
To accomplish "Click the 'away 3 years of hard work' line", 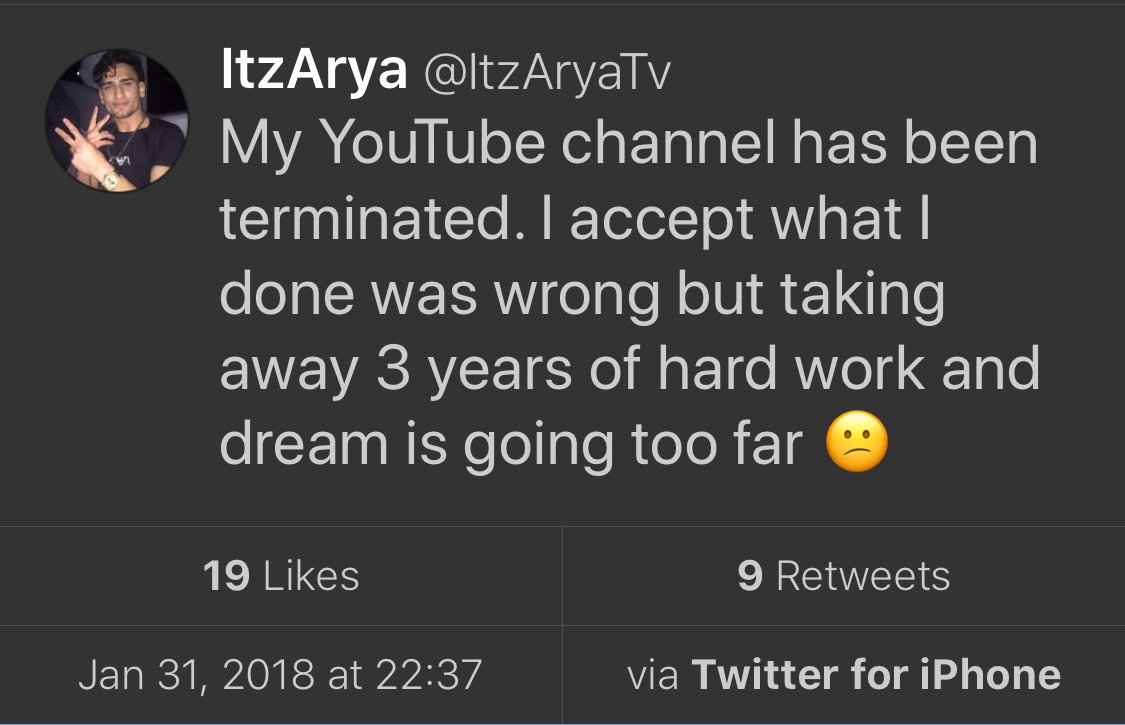I will click(x=629, y=370).
